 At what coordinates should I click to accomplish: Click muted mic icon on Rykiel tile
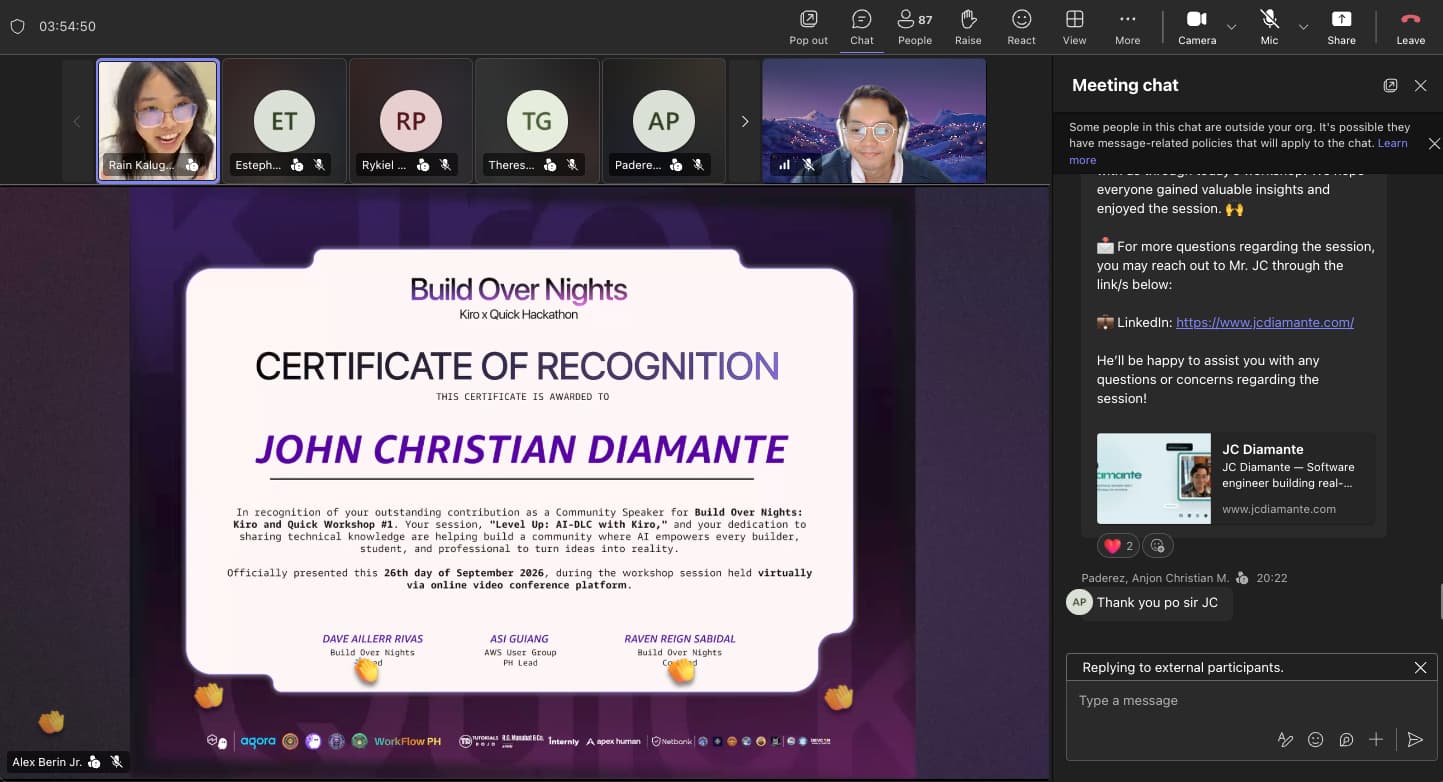(x=445, y=165)
